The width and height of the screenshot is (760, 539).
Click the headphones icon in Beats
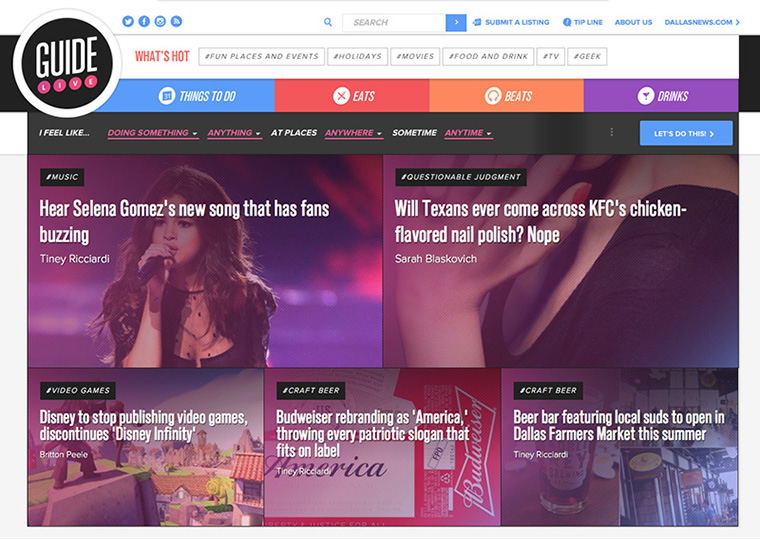point(493,96)
